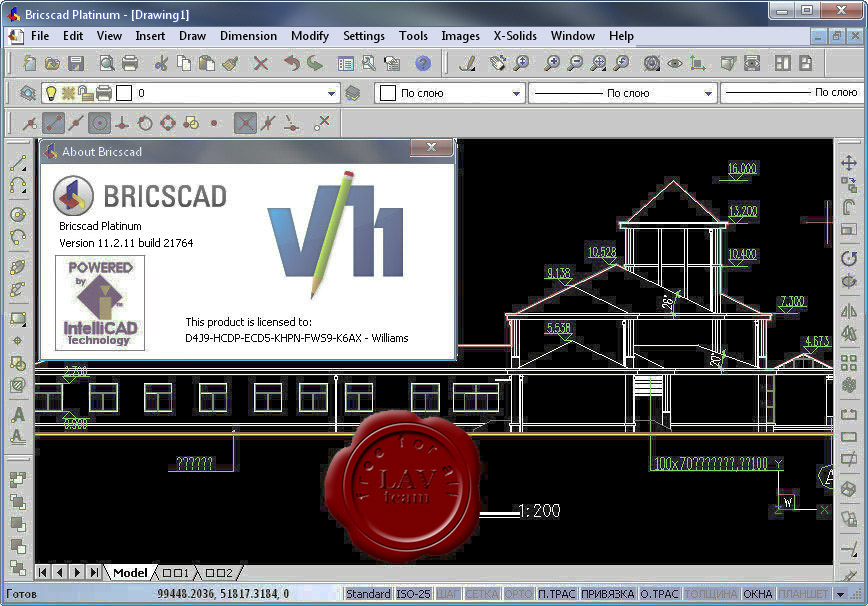Click the New drawing icon
868x606 pixels.
point(29,63)
